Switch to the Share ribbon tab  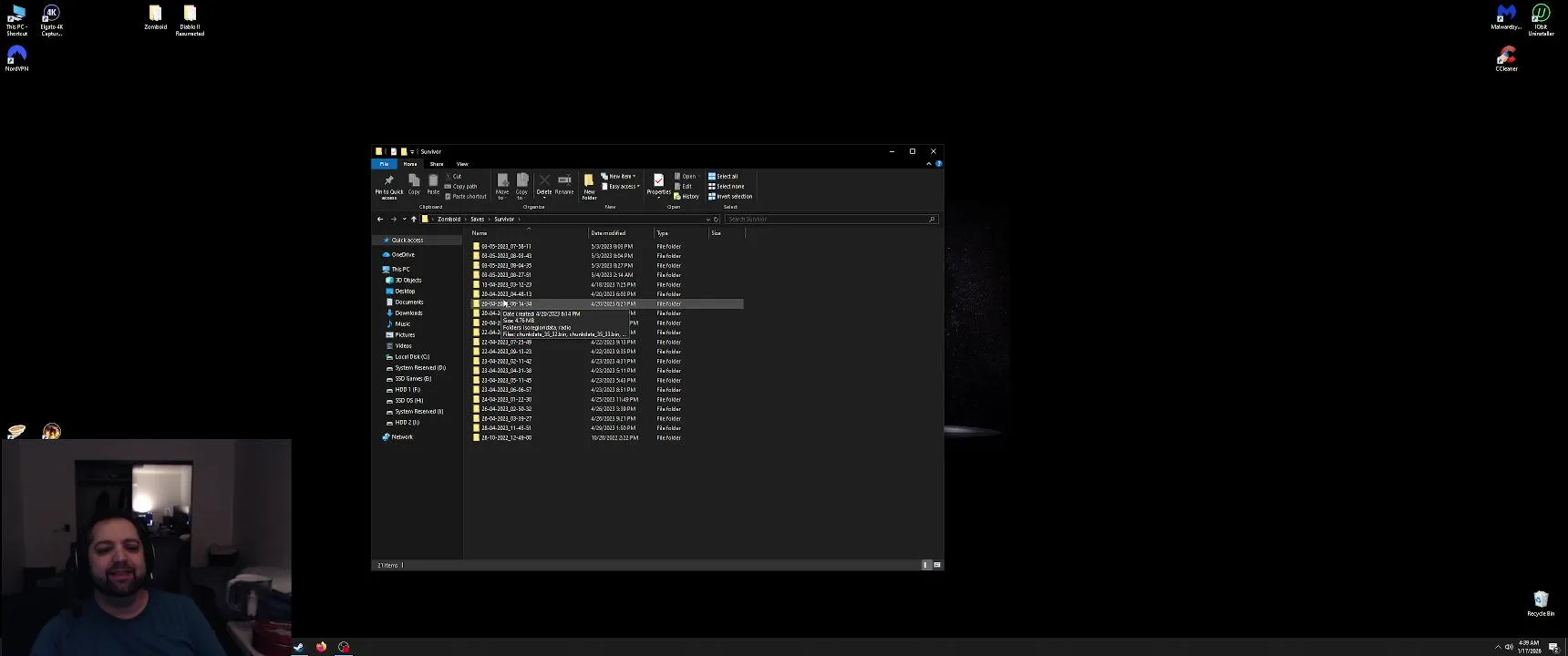point(437,164)
